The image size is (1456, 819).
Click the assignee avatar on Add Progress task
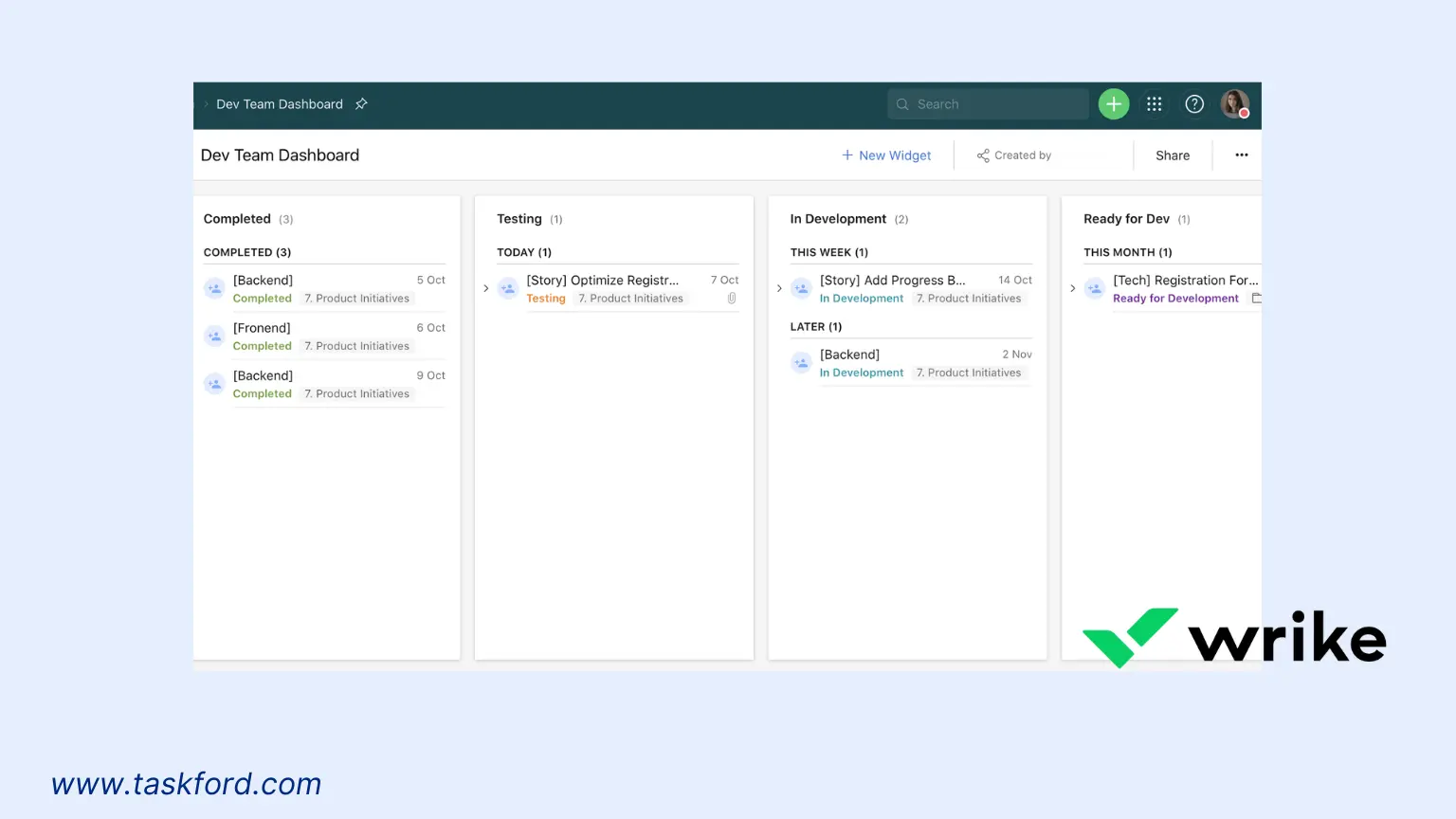click(x=801, y=288)
